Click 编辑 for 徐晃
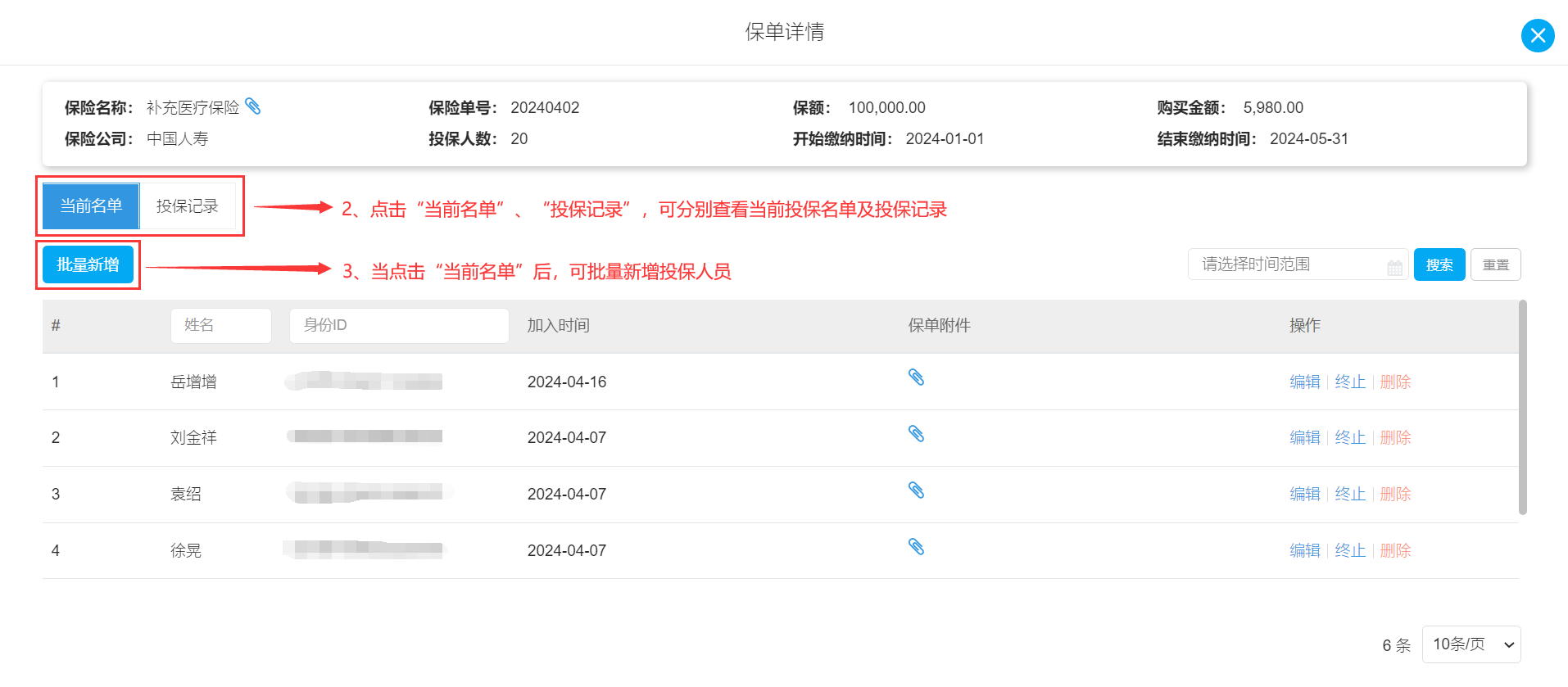Image resolution: width=1568 pixels, height=687 pixels. coord(1305,550)
